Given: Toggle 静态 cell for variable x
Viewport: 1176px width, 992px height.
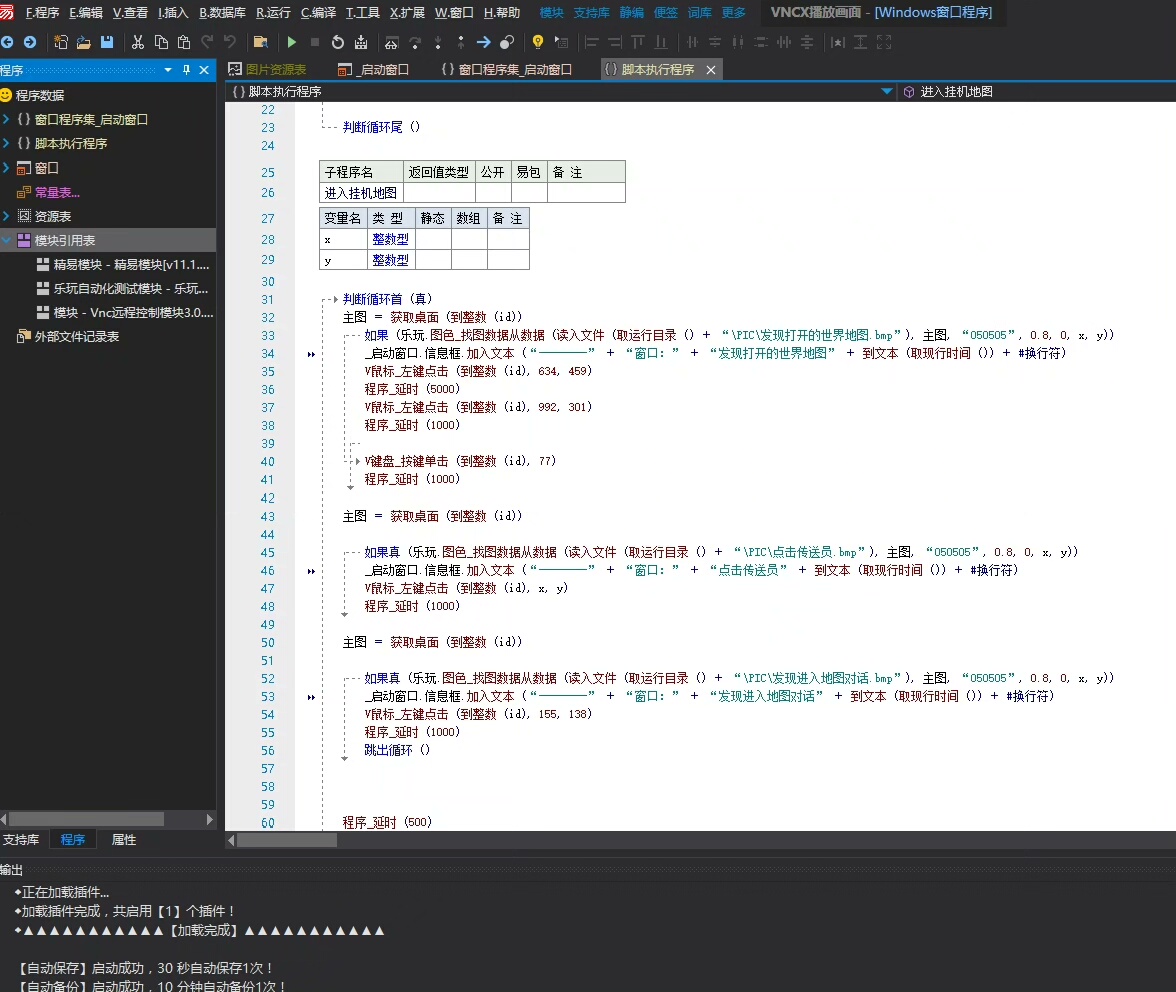Looking at the screenshot, I should (433, 240).
